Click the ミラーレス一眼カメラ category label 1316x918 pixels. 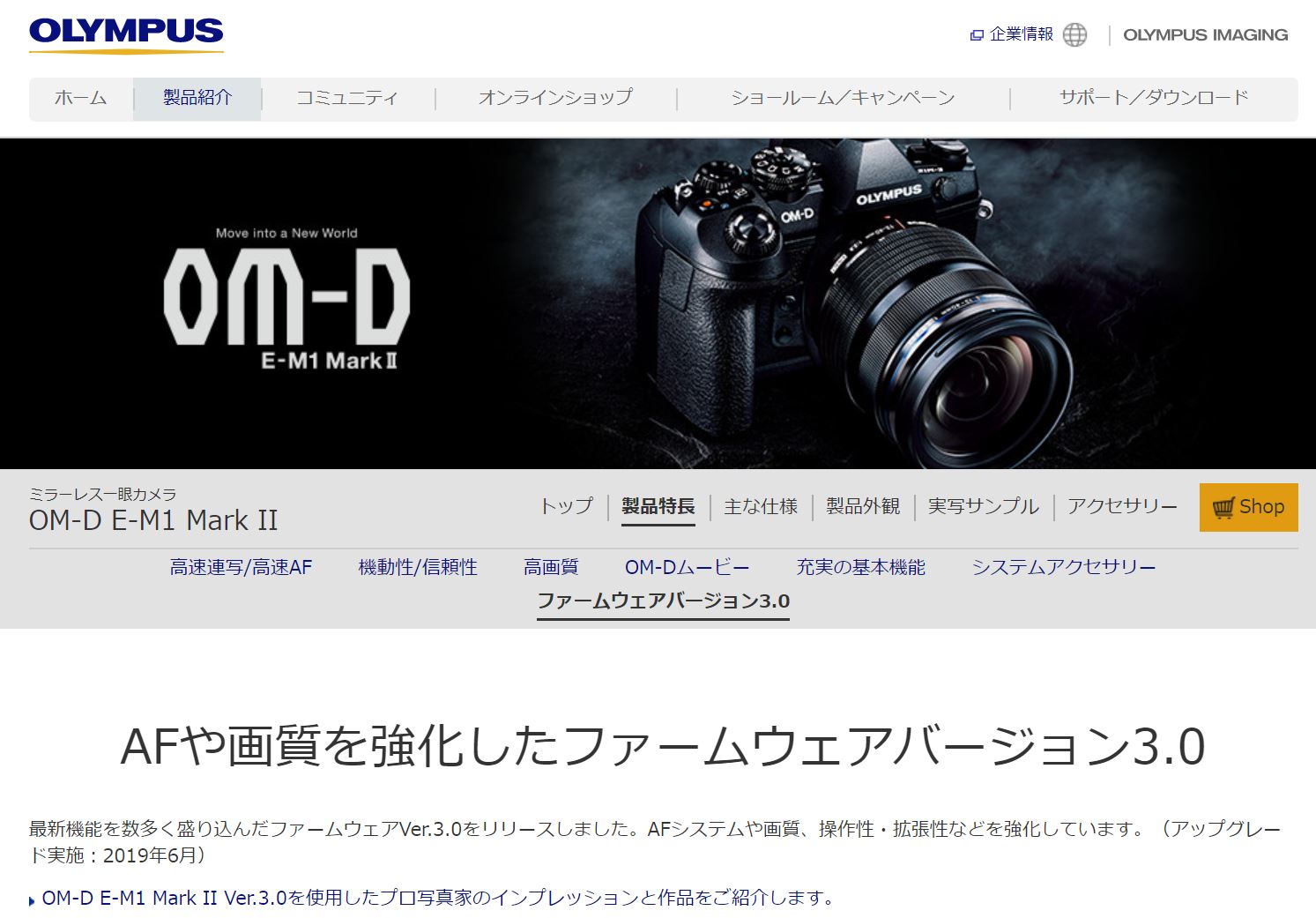[102, 494]
